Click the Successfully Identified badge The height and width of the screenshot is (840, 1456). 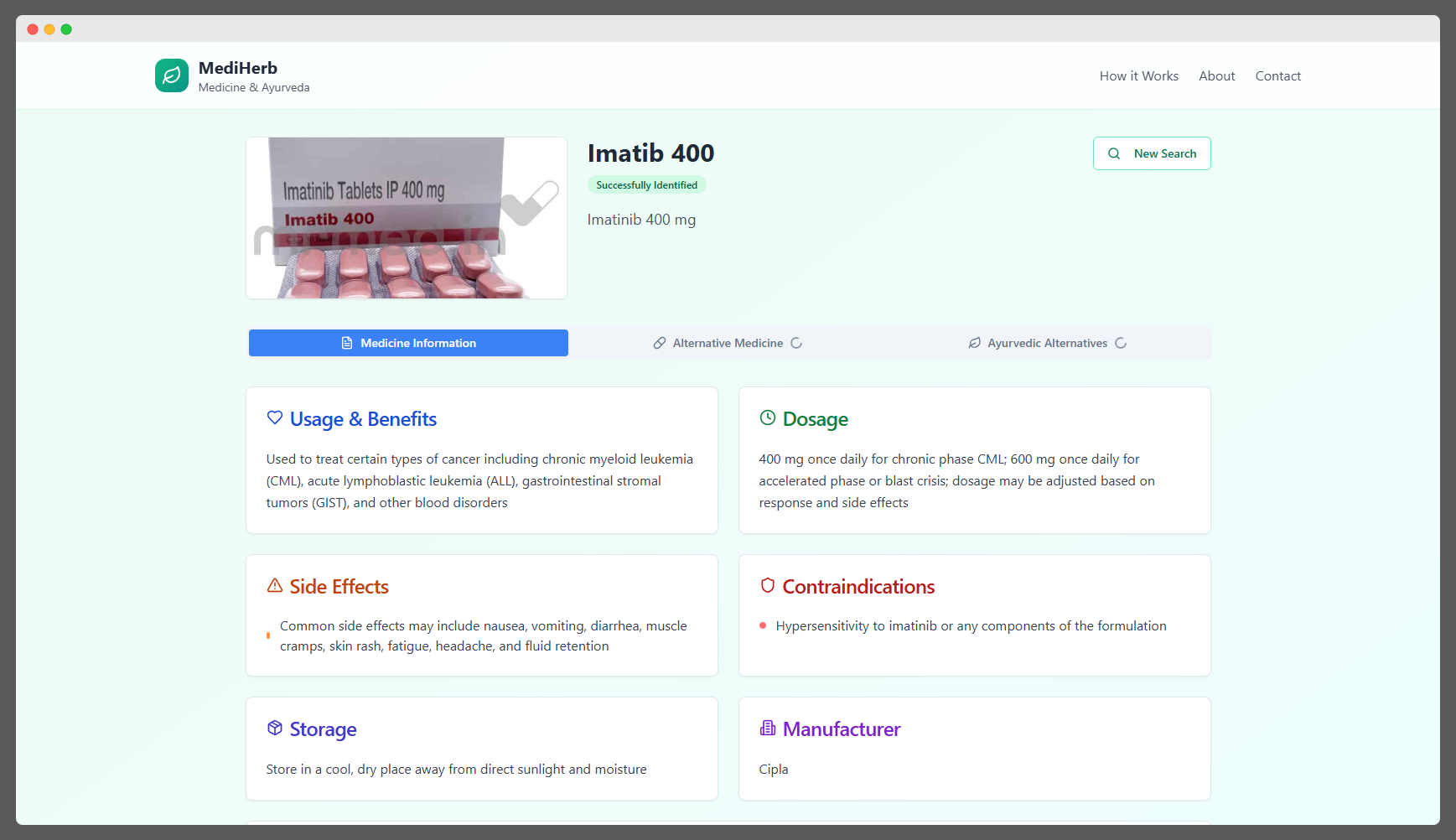click(x=647, y=185)
